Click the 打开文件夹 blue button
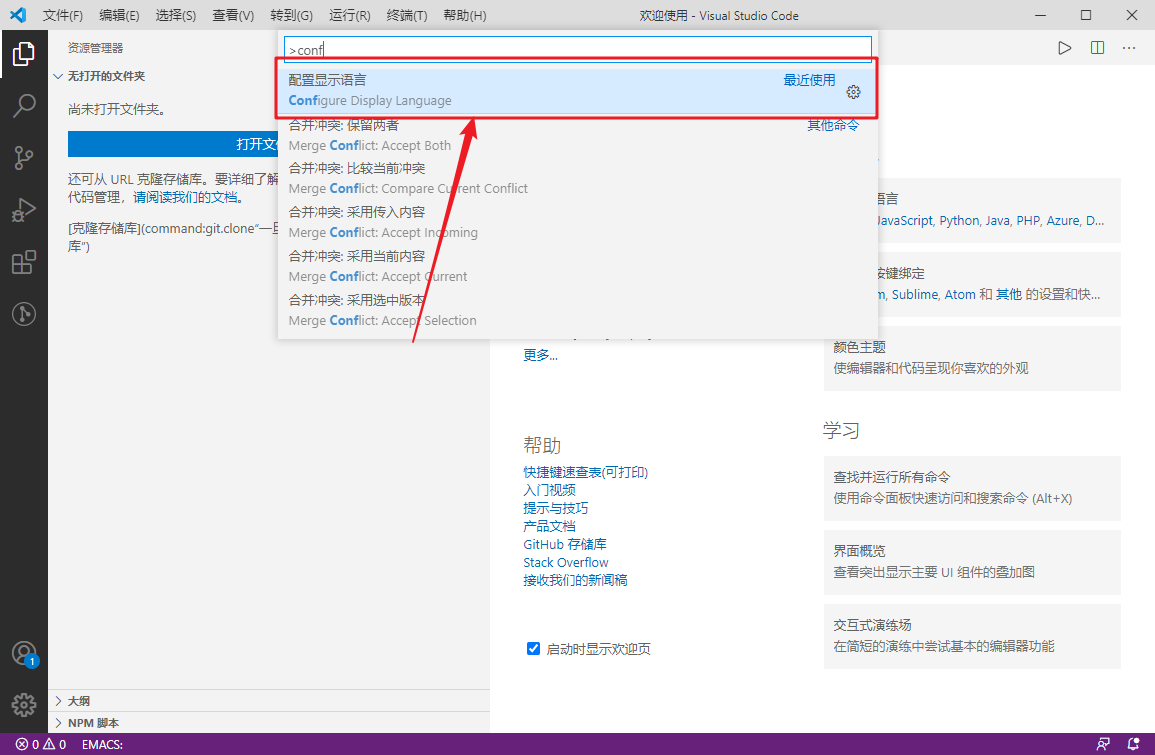The height and width of the screenshot is (755, 1155). pos(173,144)
